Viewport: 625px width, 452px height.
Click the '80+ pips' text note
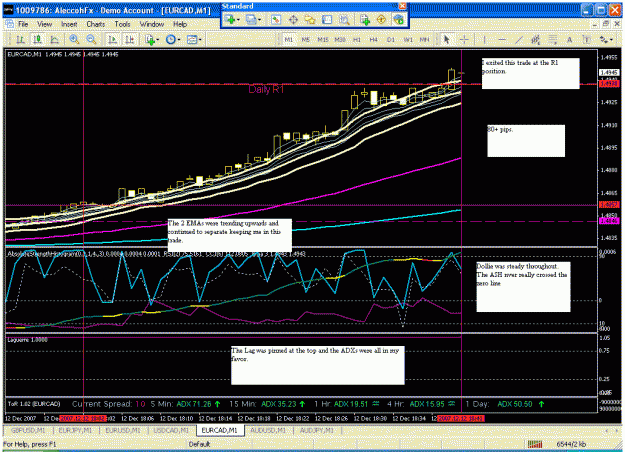pos(526,141)
